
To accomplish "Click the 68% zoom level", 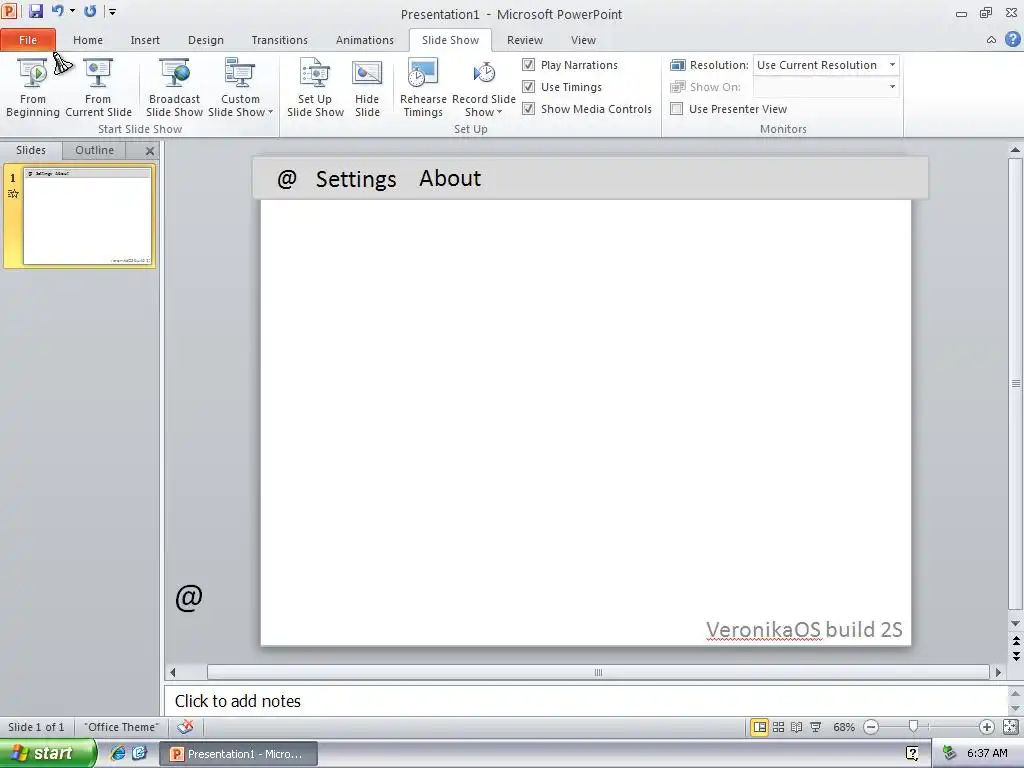I will 844,727.
